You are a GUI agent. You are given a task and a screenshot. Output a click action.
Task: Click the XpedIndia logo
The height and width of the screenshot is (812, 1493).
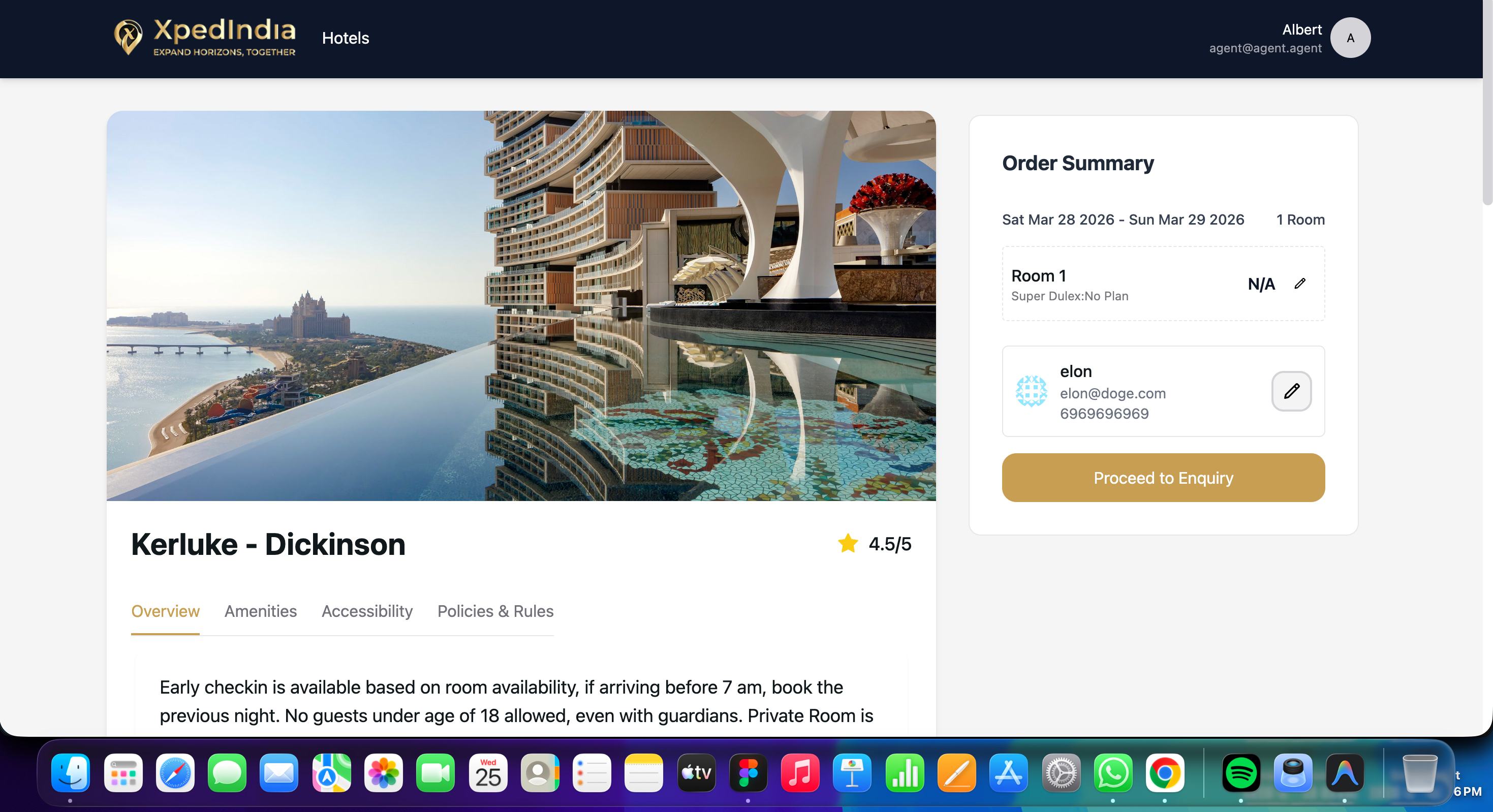point(205,38)
